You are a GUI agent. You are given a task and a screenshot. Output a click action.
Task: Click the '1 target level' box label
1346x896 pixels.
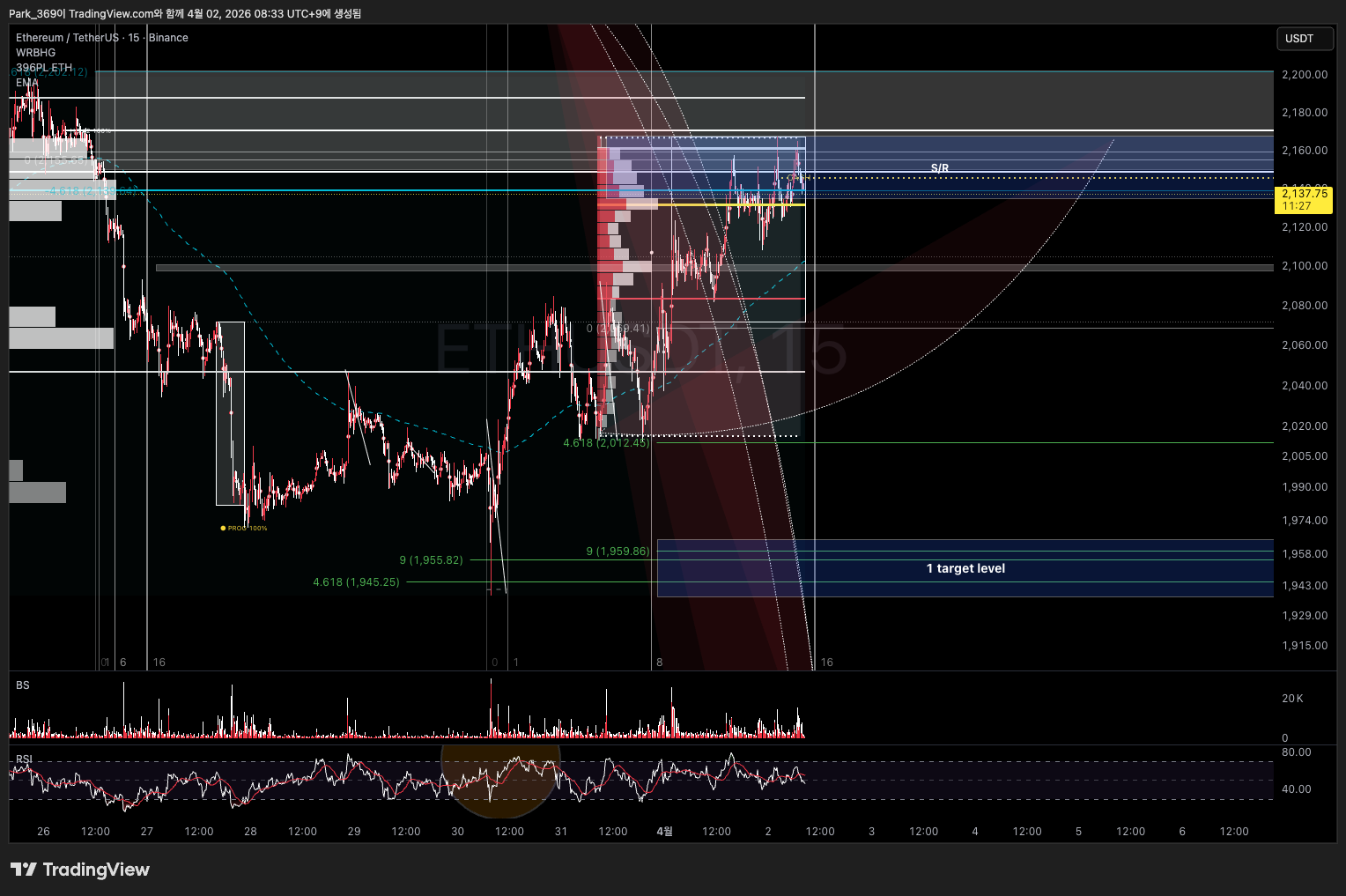[965, 568]
